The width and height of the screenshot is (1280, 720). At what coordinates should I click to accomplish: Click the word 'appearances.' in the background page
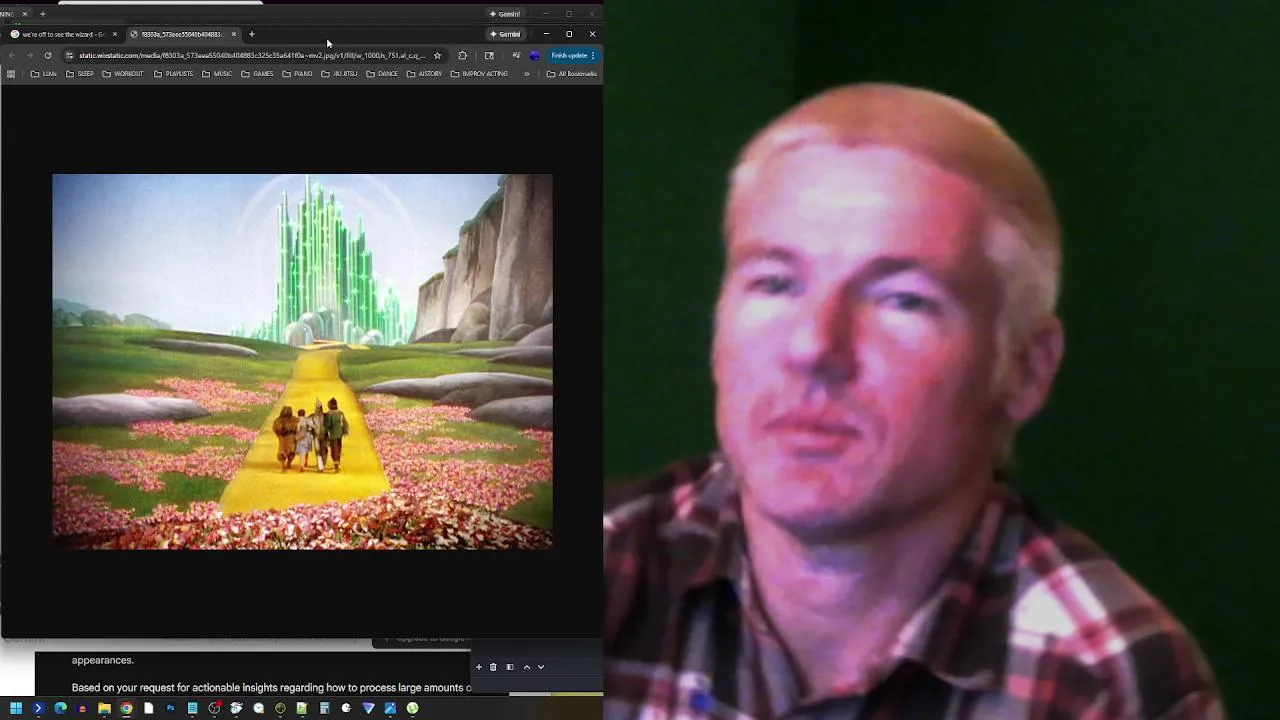(103, 660)
